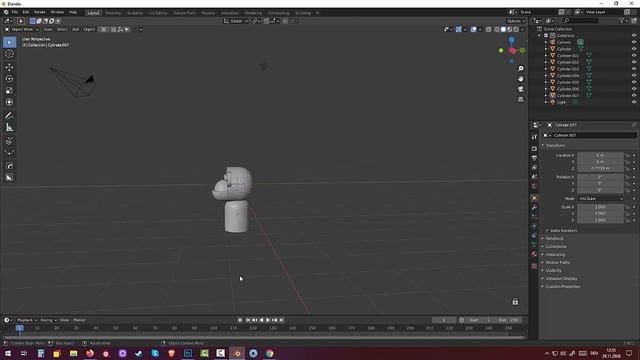
Task: Hide Cylinder.007 via its eye icon
Action: (x=634, y=96)
